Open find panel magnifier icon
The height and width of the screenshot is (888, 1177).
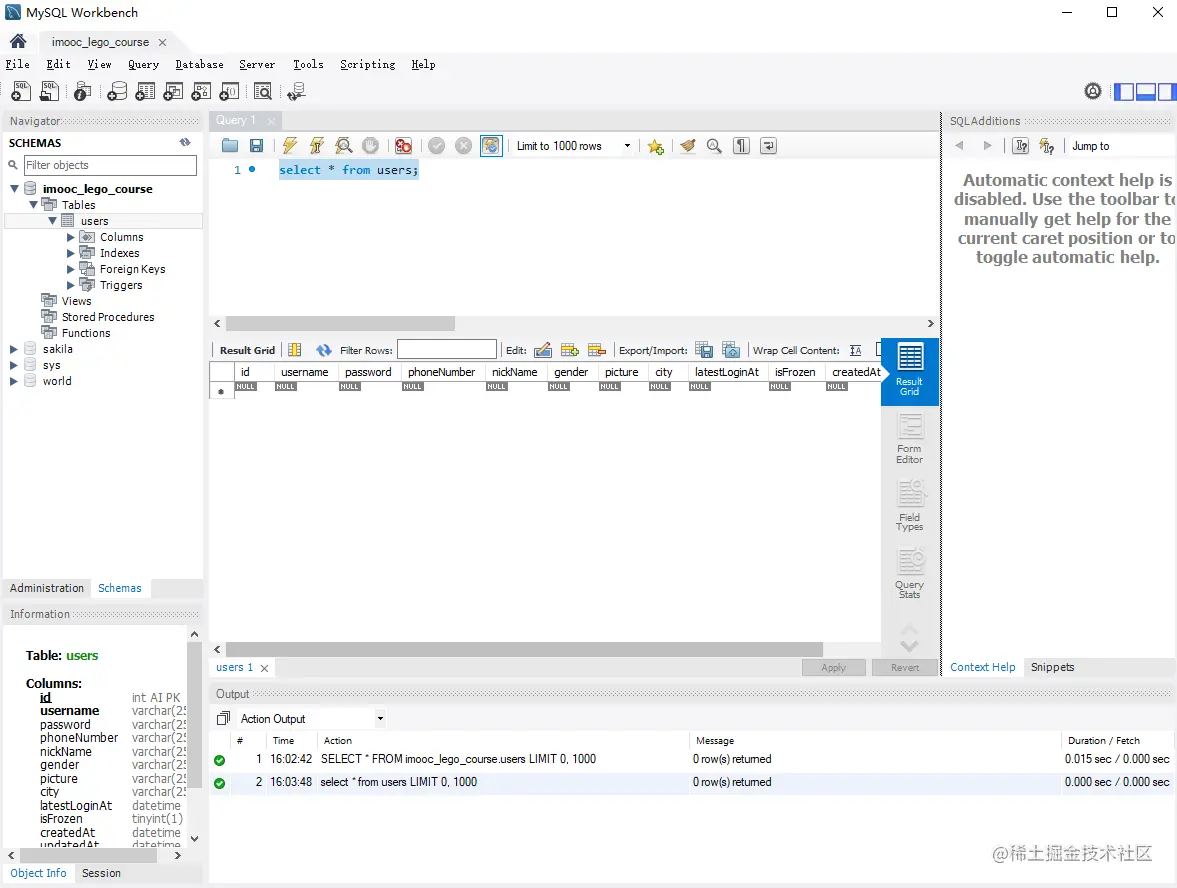tap(715, 146)
